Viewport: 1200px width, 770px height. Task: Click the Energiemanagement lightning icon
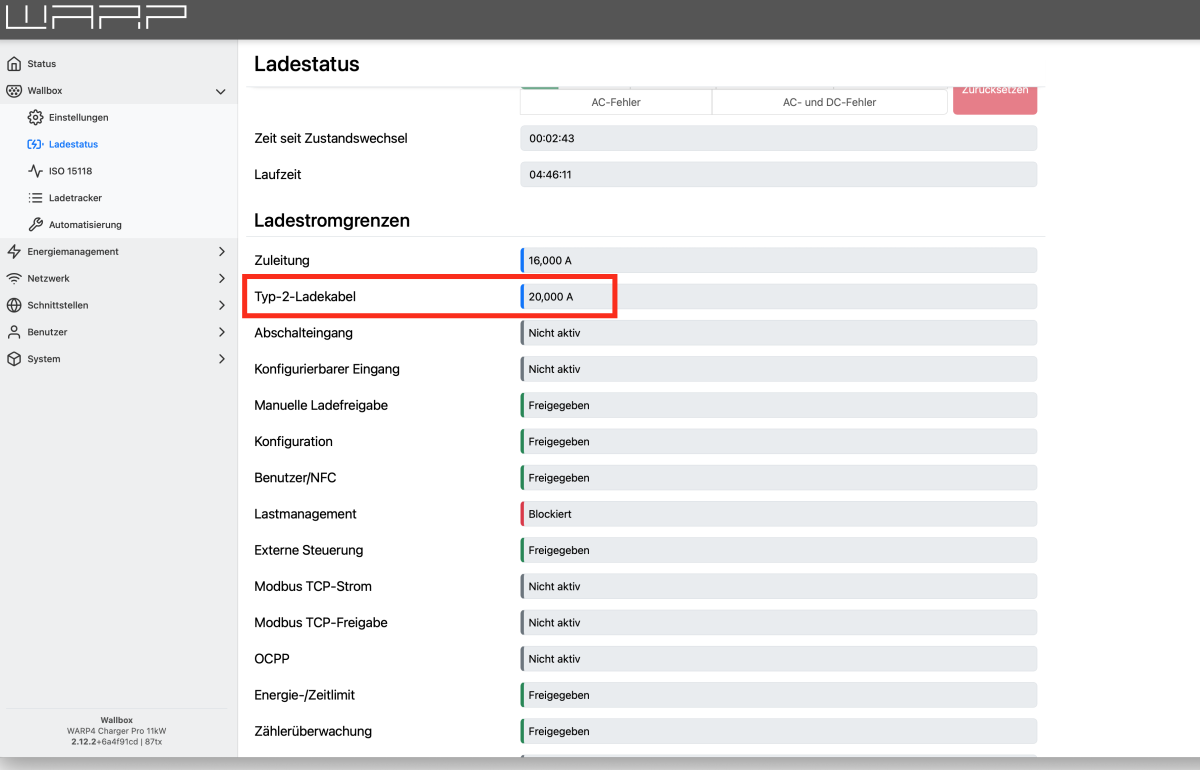click(14, 252)
